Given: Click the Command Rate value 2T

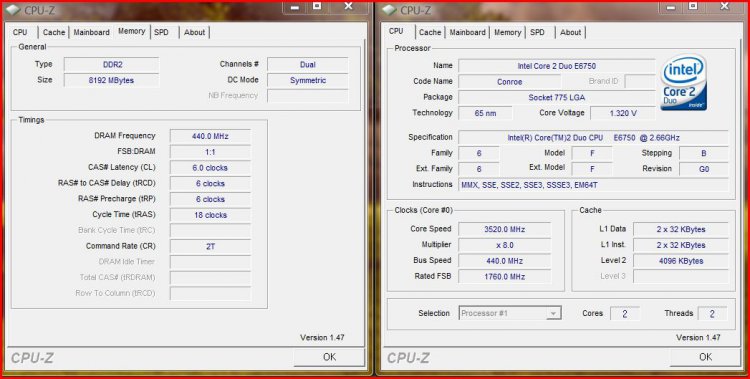Looking at the screenshot, I should tap(210, 246).
